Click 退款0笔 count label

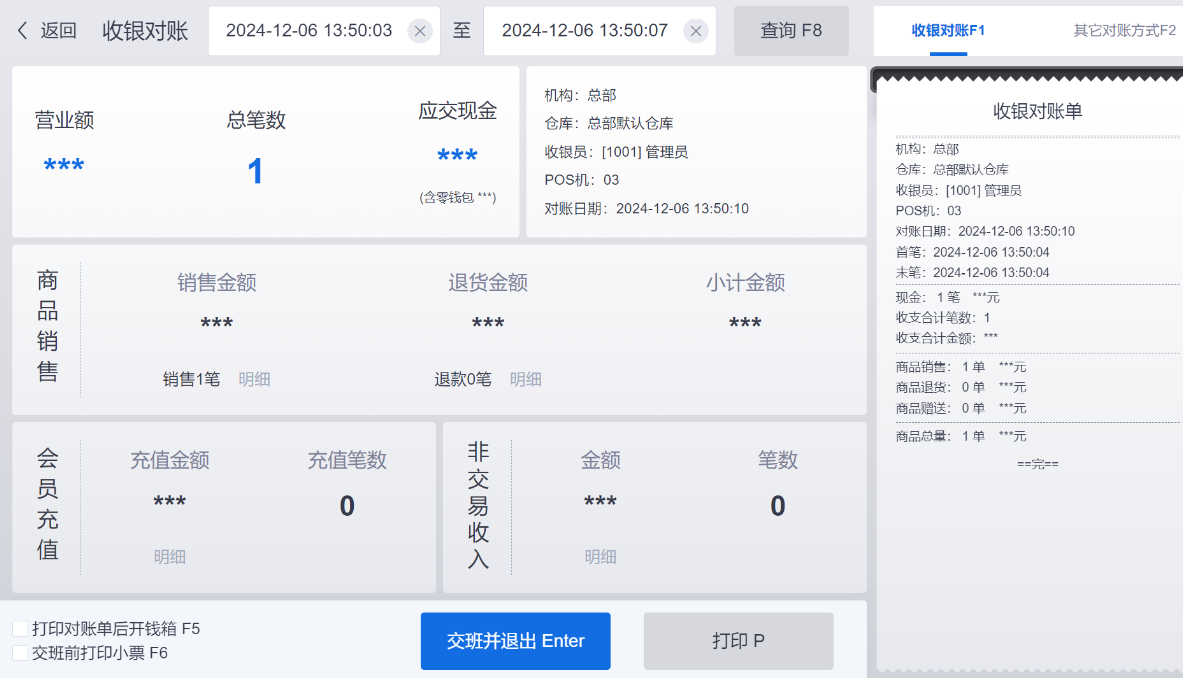pos(463,379)
